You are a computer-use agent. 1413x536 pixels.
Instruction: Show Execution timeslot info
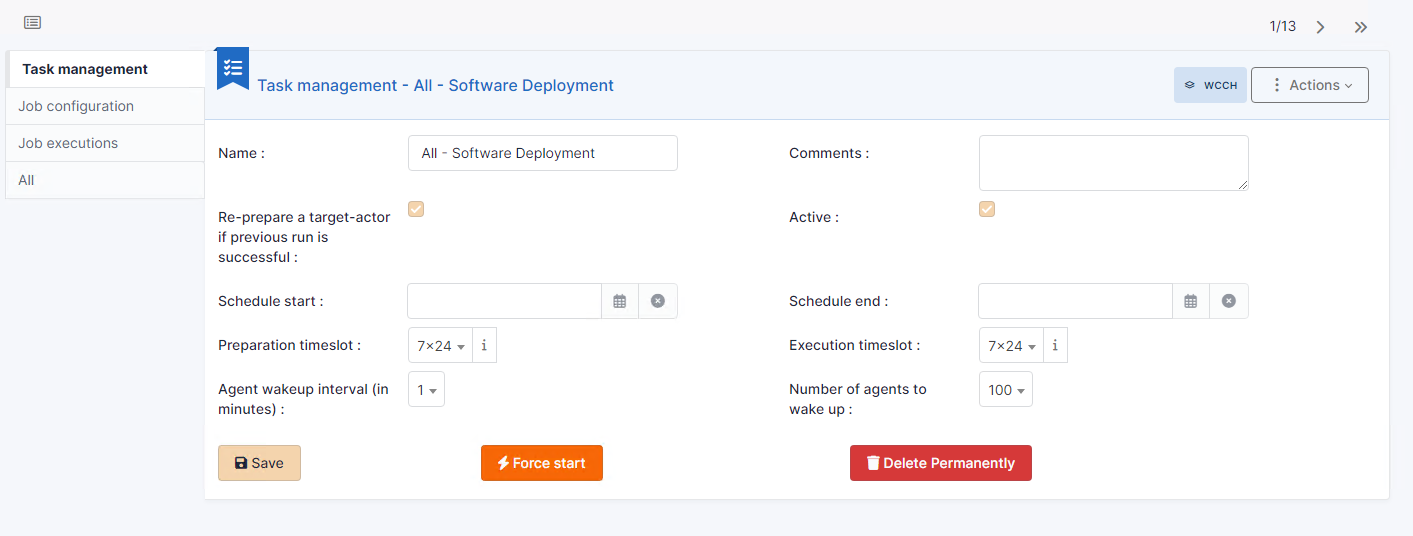(x=1055, y=345)
